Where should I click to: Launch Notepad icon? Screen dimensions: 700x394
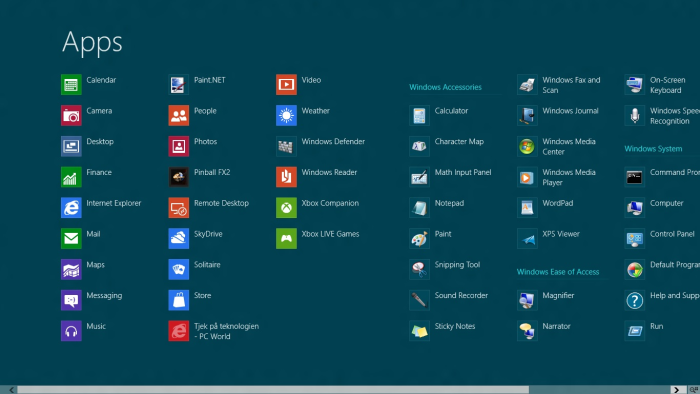tap(419, 208)
